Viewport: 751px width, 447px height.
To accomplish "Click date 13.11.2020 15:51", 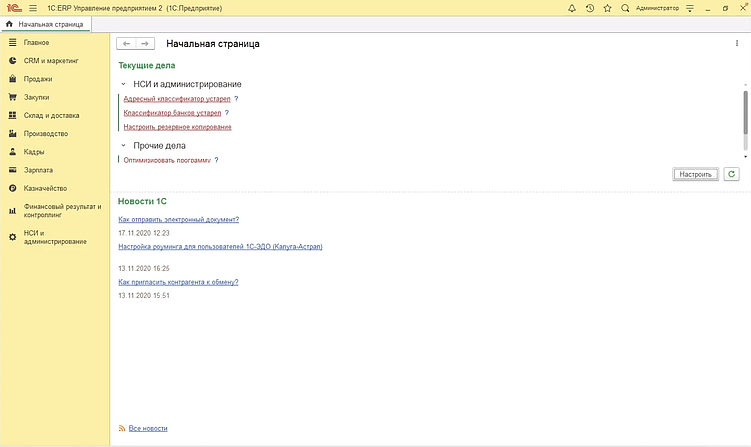I will (144, 296).
